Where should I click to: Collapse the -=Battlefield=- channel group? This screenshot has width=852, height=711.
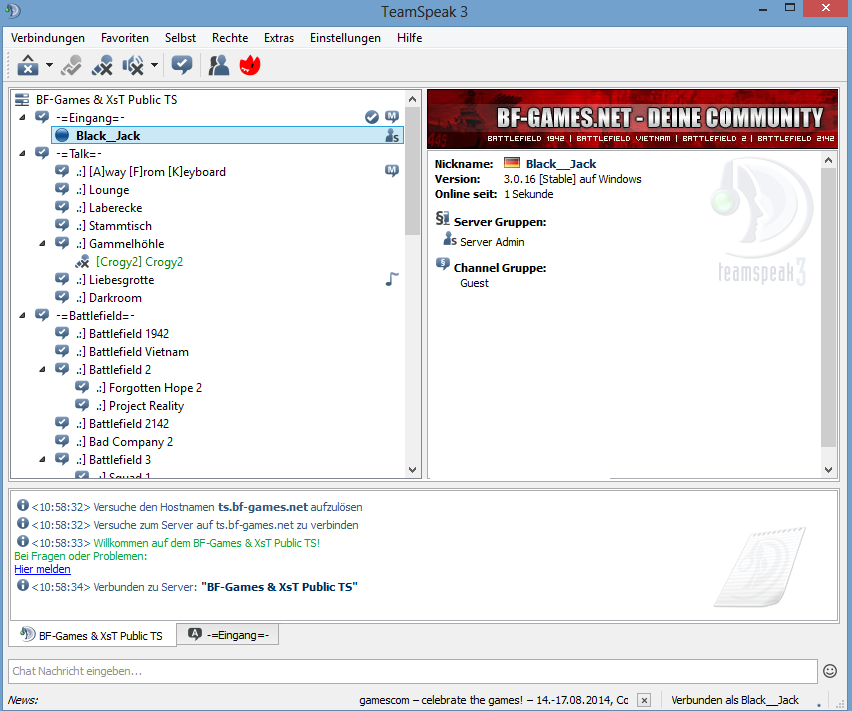(22, 316)
